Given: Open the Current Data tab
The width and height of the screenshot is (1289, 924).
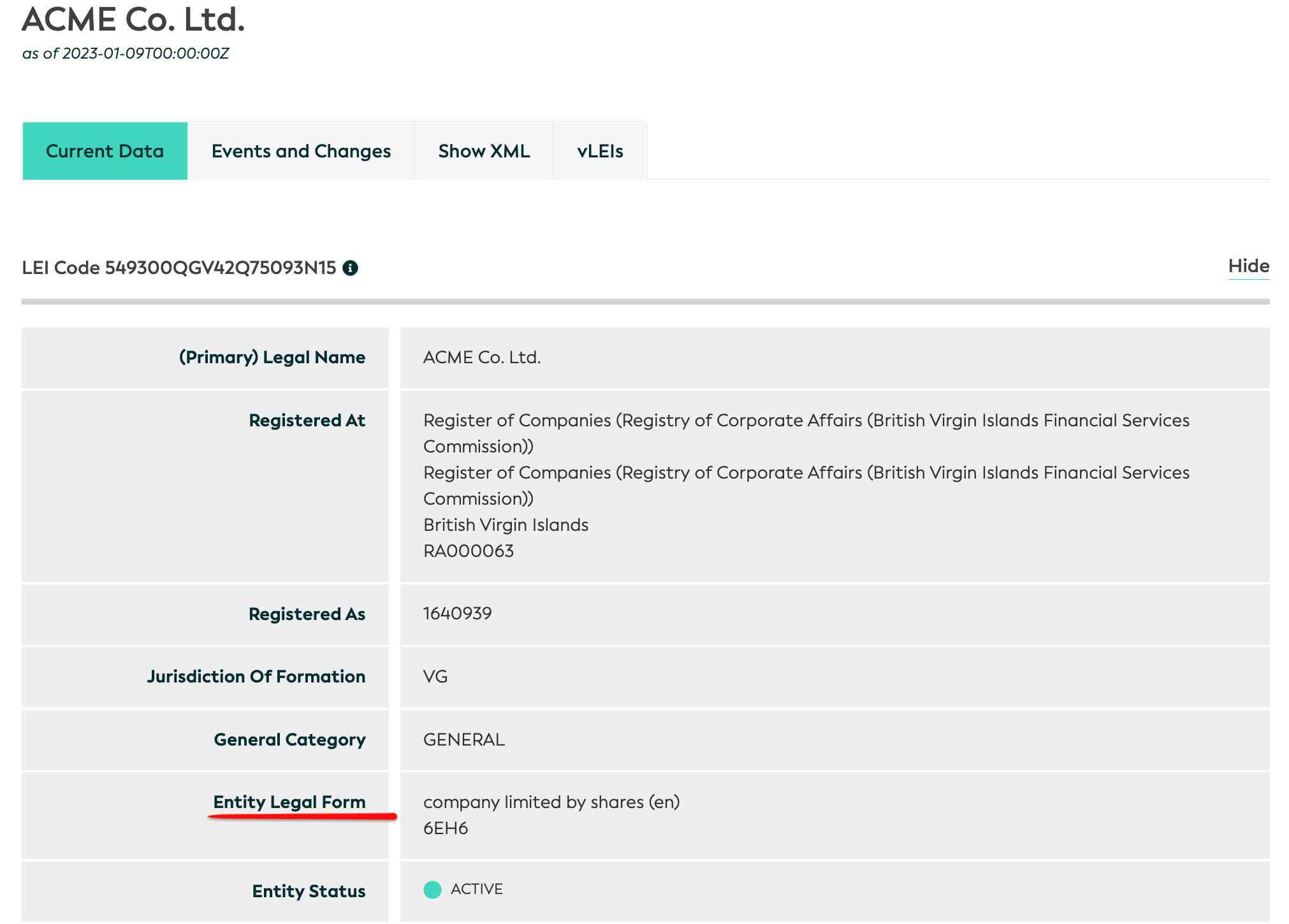Looking at the screenshot, I should click(105, 151).
